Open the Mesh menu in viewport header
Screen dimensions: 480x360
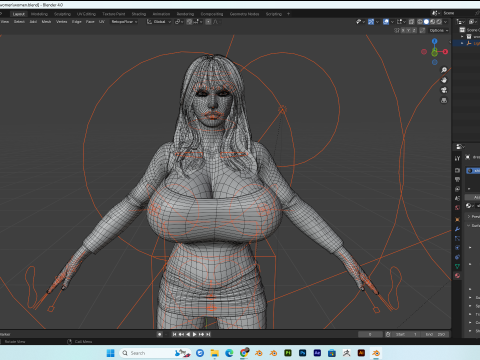click(x=46, y=22)
